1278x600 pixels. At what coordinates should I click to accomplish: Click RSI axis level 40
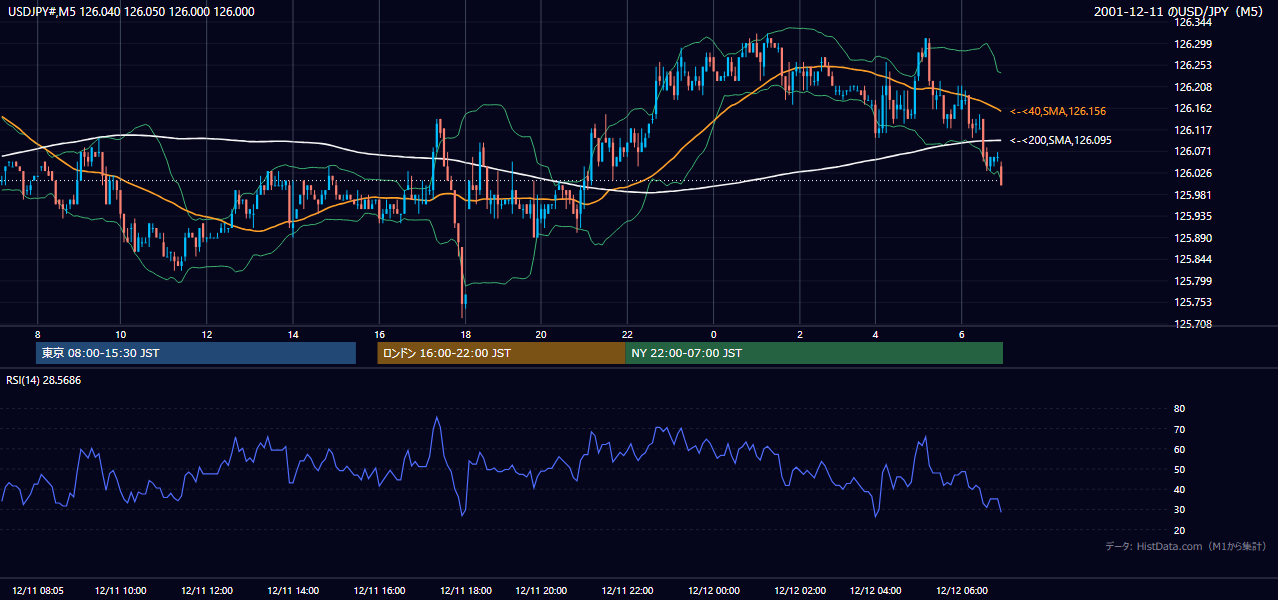1179,489
